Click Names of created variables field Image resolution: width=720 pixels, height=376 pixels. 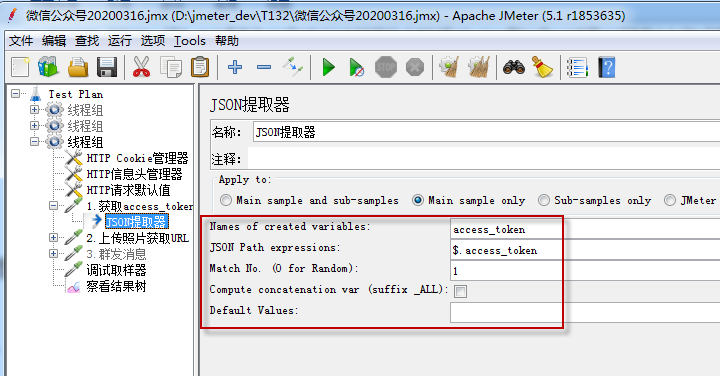585,229
